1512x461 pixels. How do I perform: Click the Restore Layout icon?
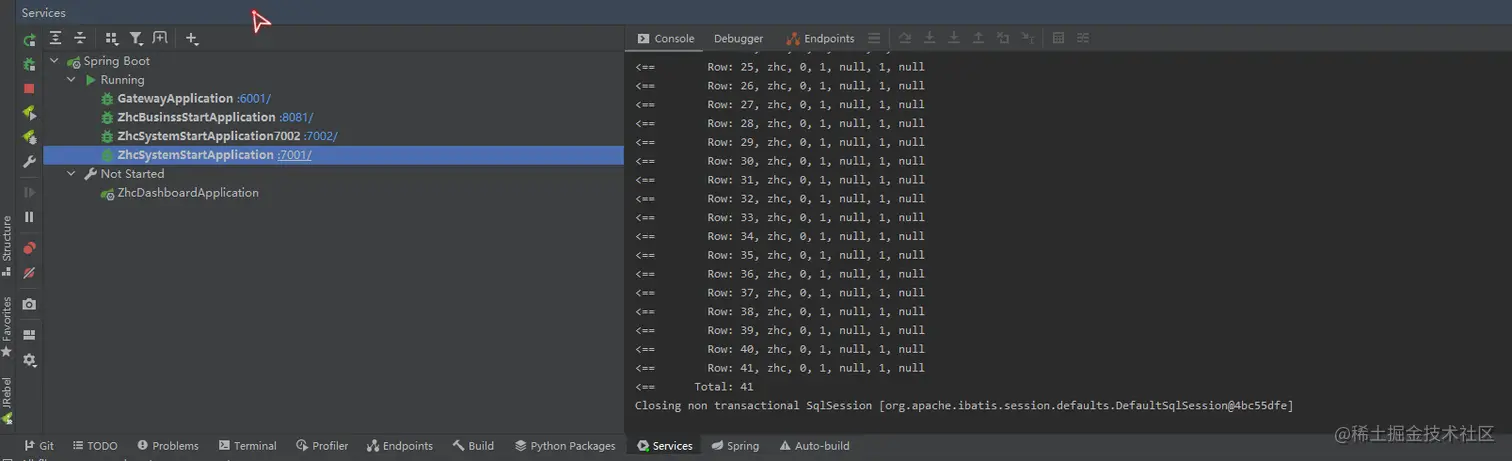[29, 335]
